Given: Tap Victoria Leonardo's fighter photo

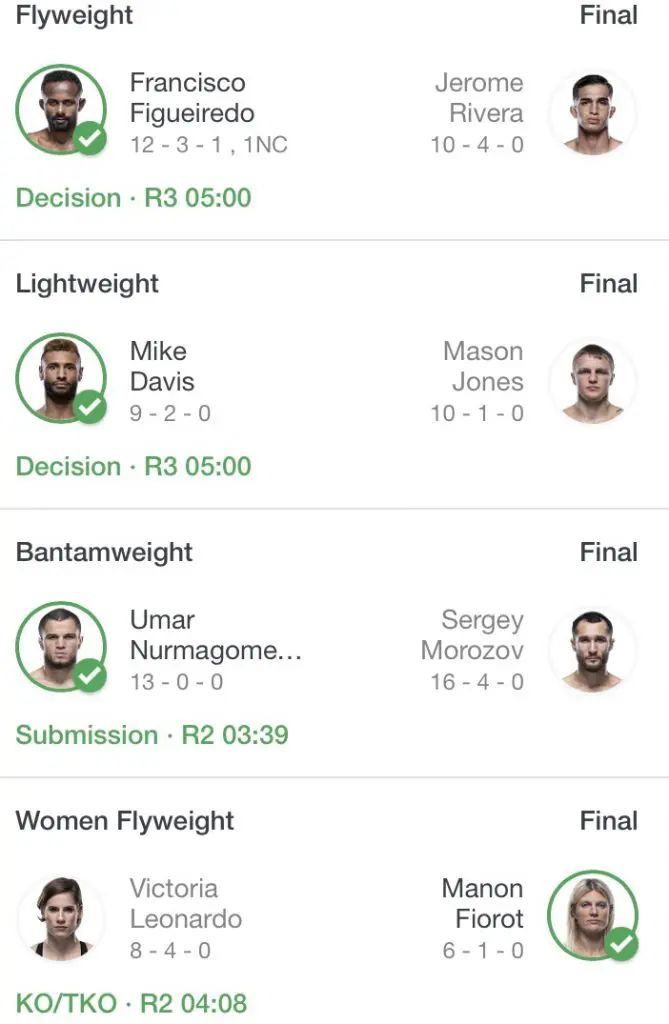Looking at the screenshot, I should (x=60, y=915).
